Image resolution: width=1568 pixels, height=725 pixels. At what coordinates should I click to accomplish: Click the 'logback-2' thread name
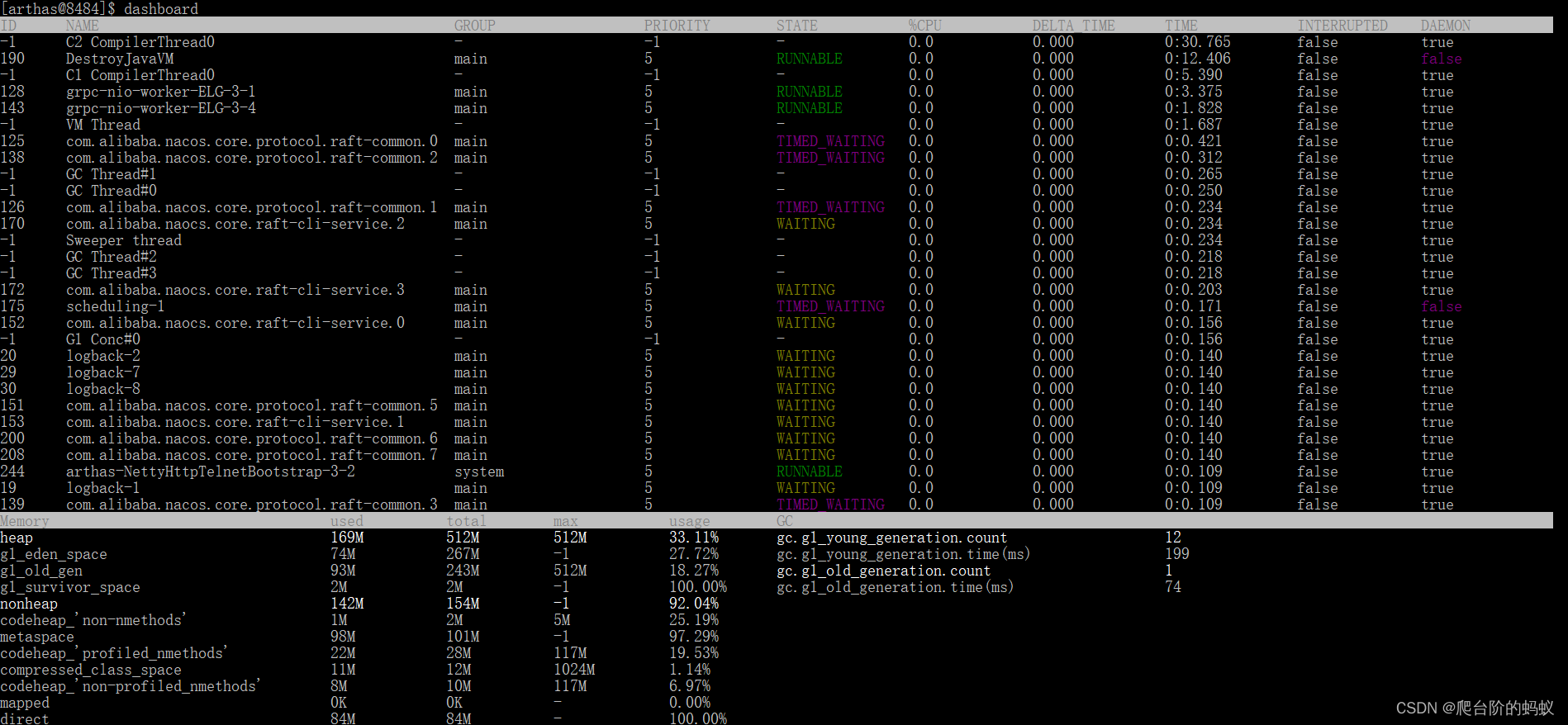[x=103, y=356]
